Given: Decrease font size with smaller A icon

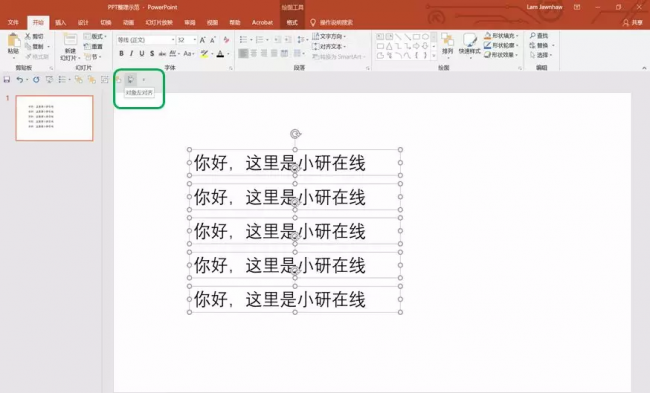Looking at the screenshot, I should coord(213,40).
